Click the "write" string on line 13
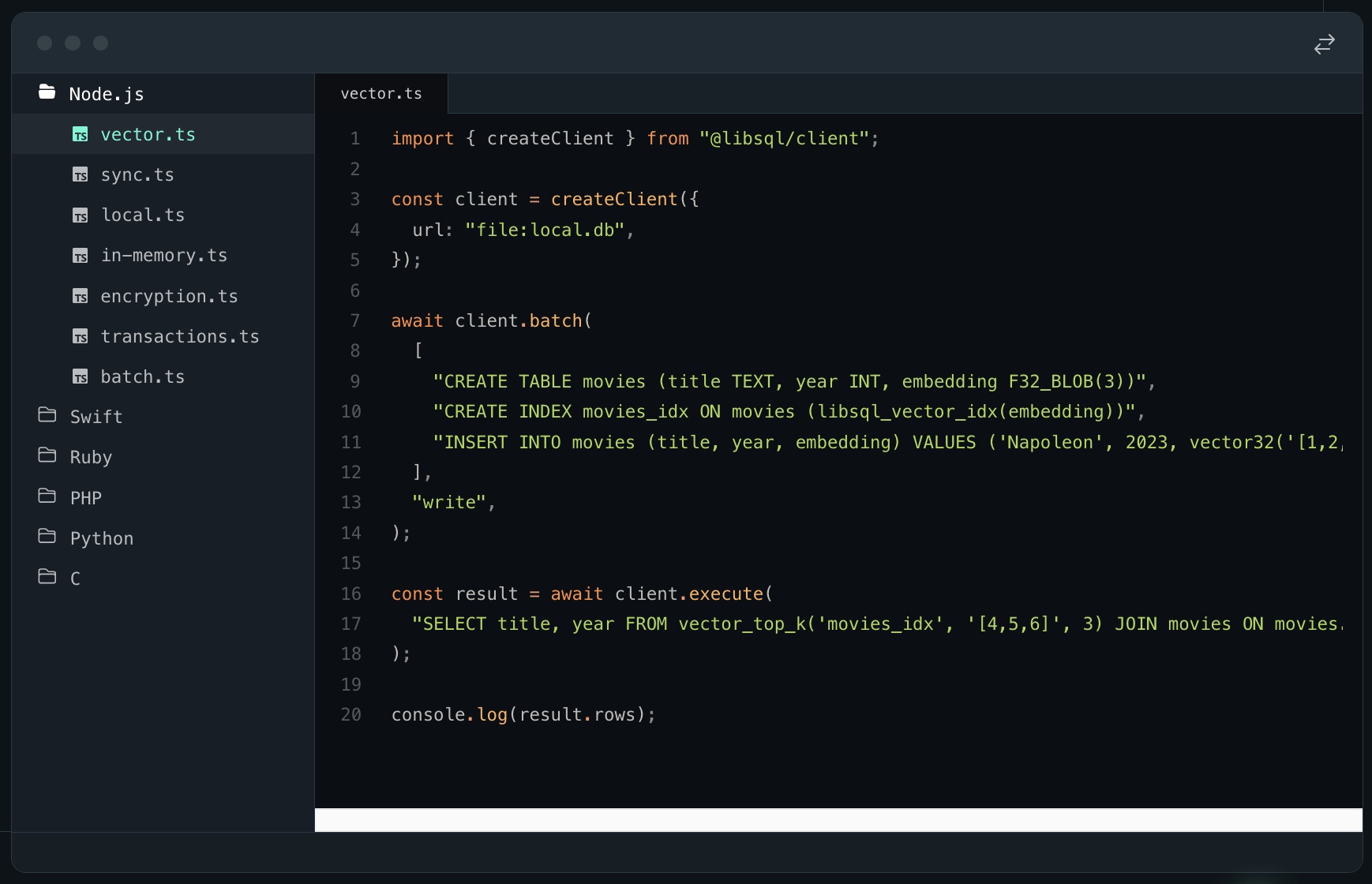 tap(448, 503)
